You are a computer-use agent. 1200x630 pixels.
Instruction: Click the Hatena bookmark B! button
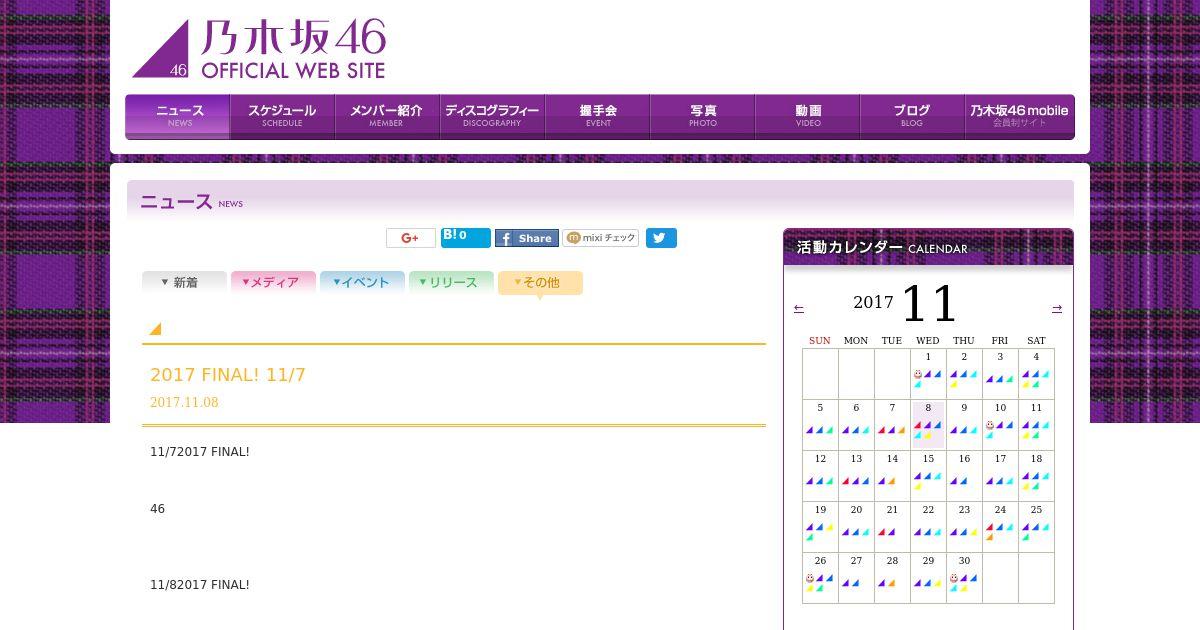coord(466,238)
